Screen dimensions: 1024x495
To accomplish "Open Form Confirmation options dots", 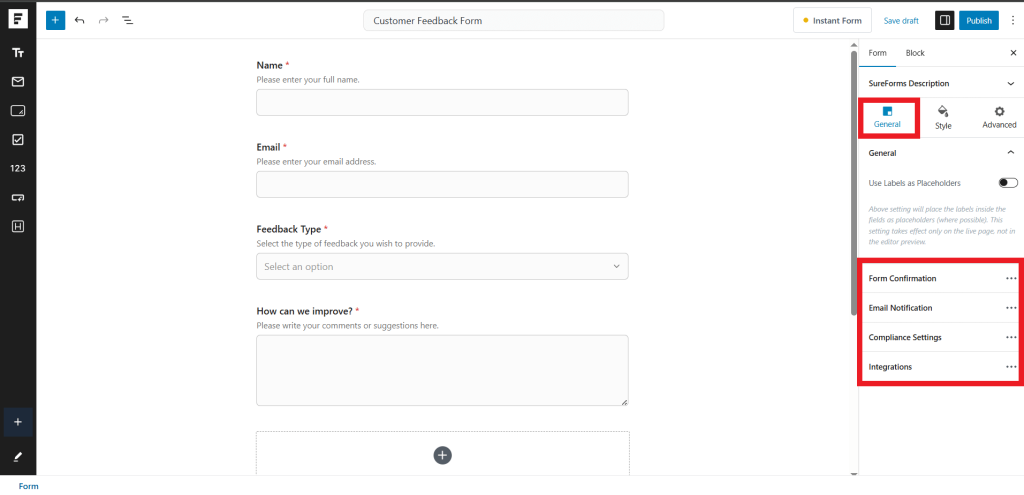I will tap(1011, 278).
